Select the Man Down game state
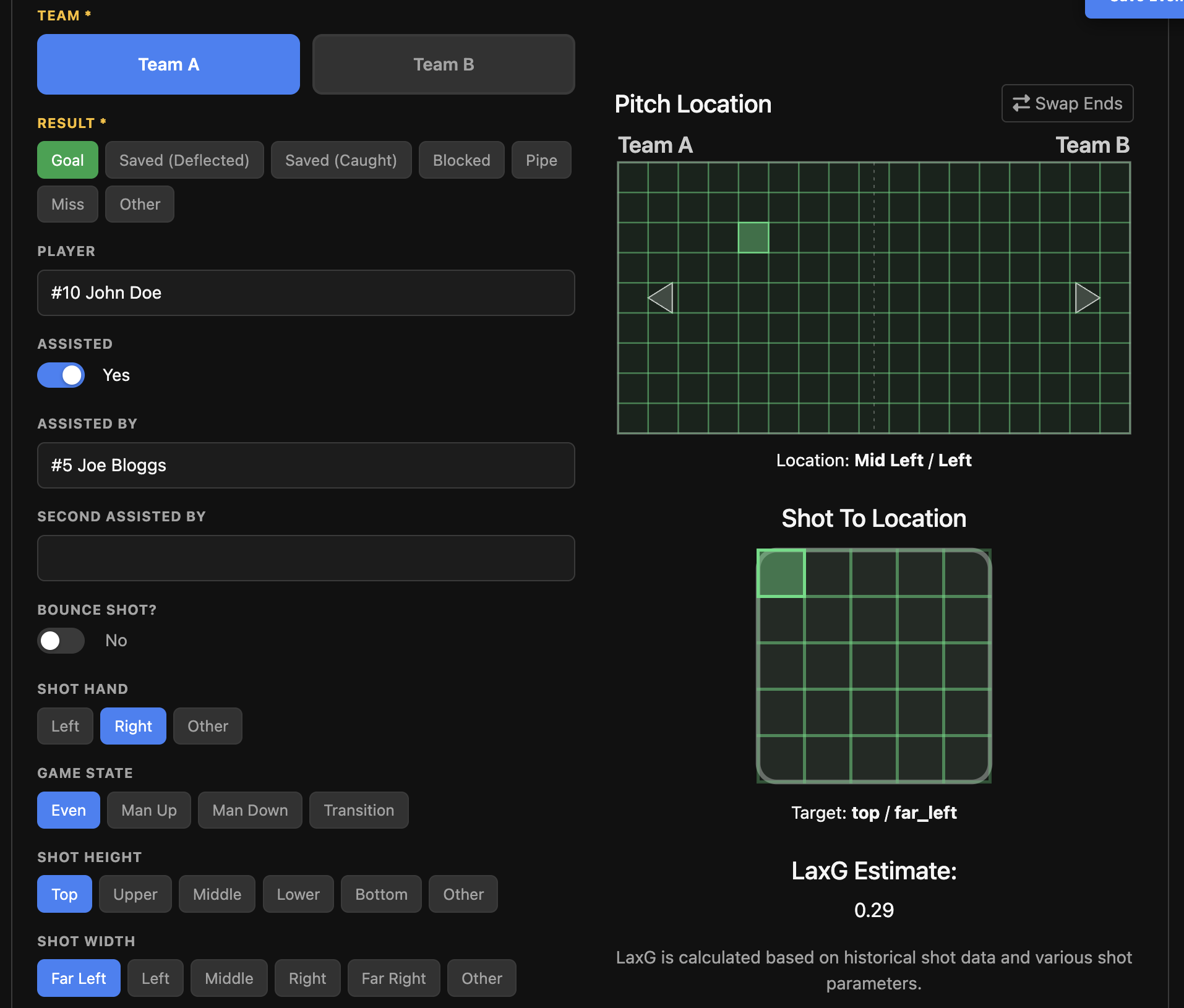 click(250, 810)
